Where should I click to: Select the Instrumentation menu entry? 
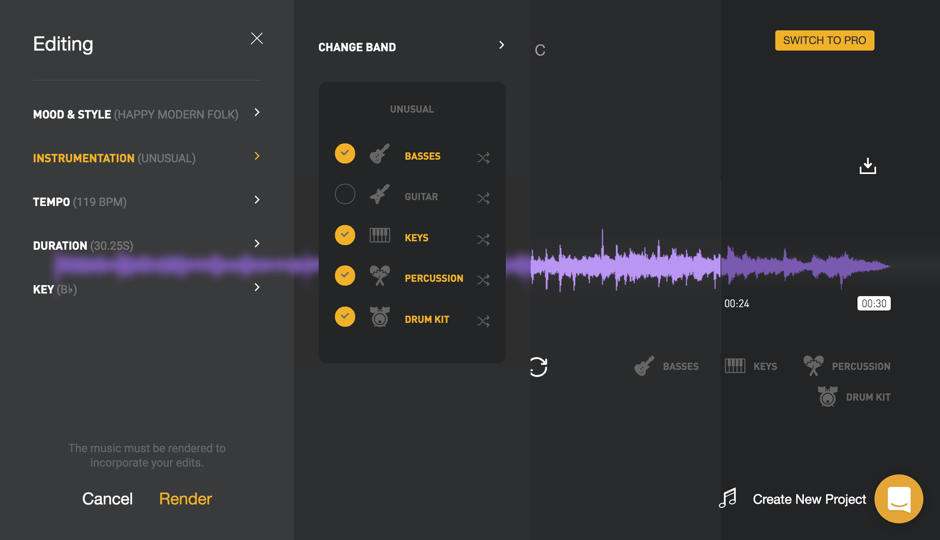coord(147,158)
